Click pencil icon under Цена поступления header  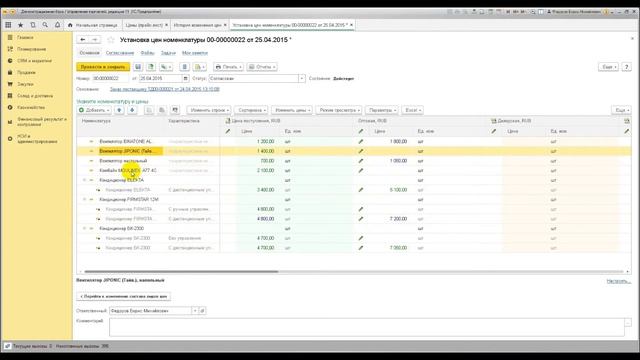[x=228, y=131]
